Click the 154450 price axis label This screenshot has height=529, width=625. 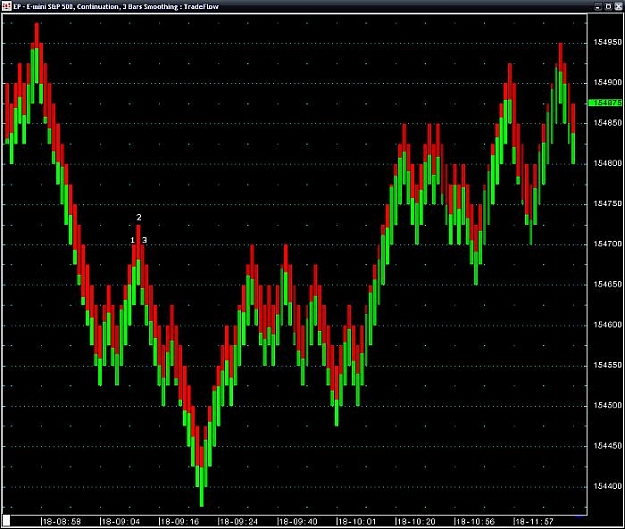pyautogui.click(x=607, y=446)
